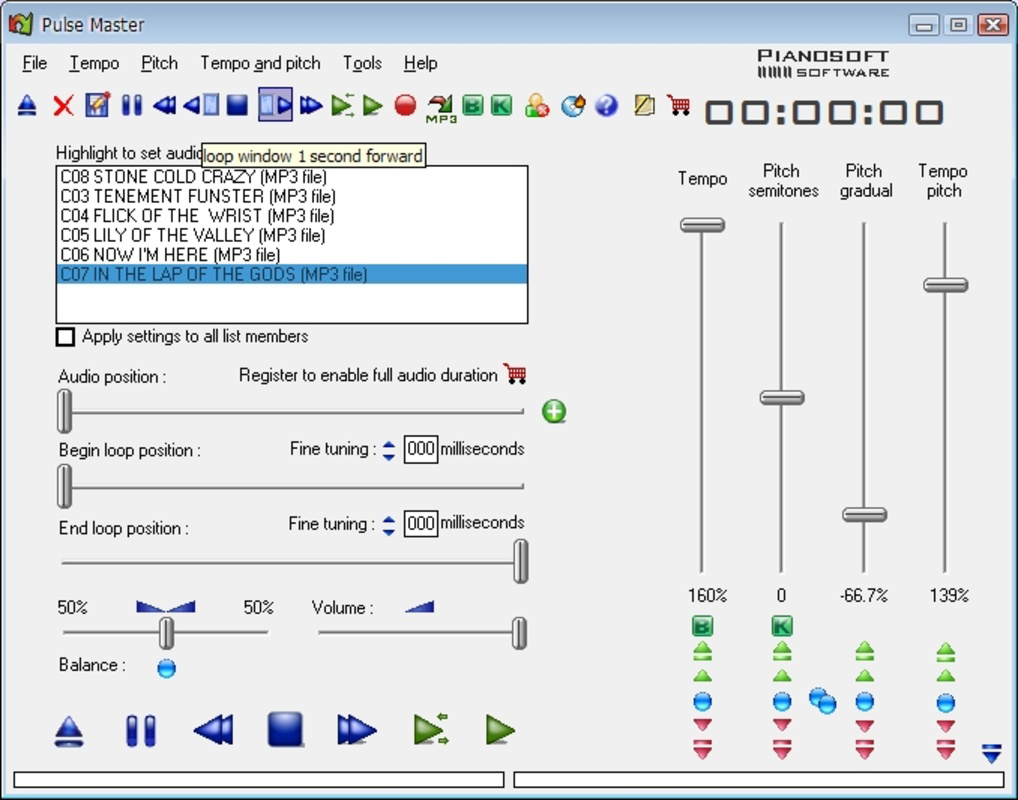Select C07 IN THE LAP OF THE GODS
Viewport: 1018px width, 800px height.
click(x=292, y=274)
